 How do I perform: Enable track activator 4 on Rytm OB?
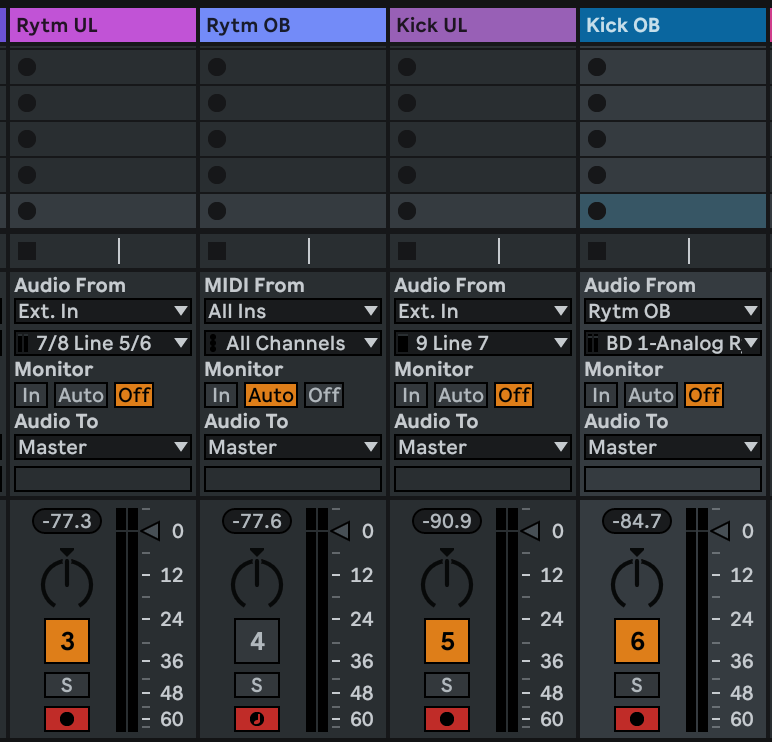[257, 641]
